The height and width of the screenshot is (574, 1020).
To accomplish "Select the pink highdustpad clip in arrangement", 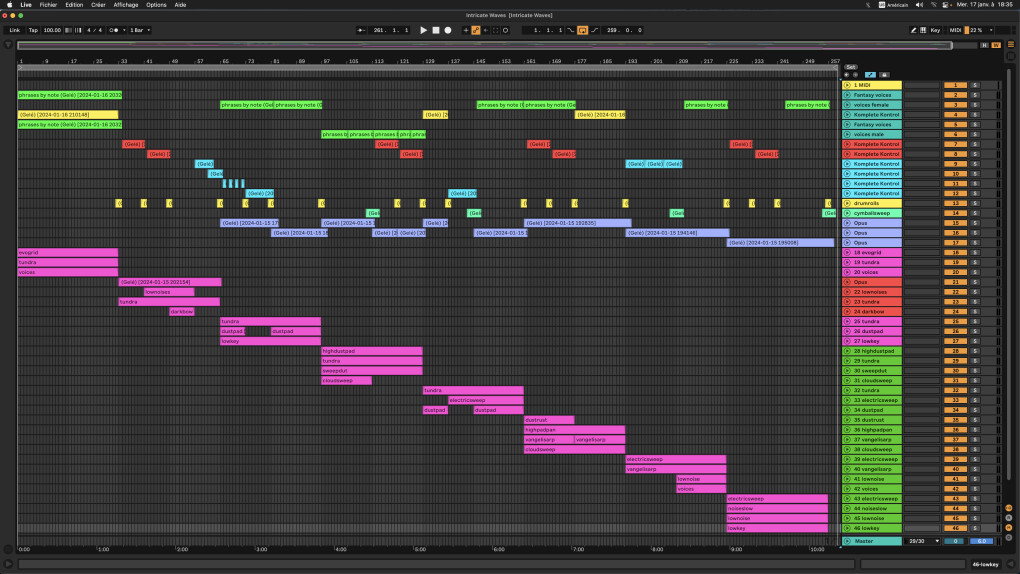I will [x=371, y=351].
